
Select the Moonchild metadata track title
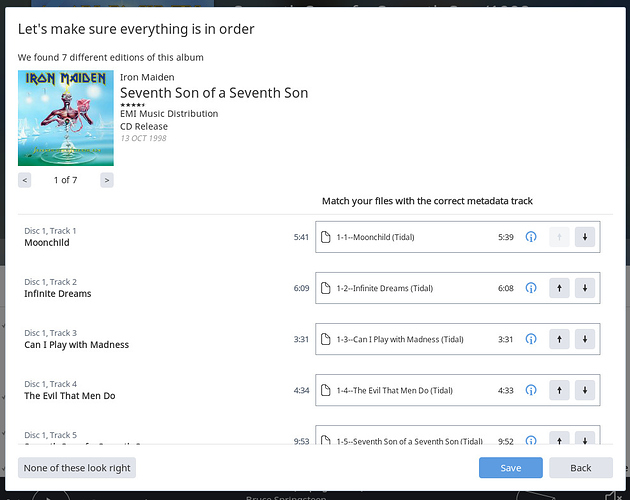[47, 243]
